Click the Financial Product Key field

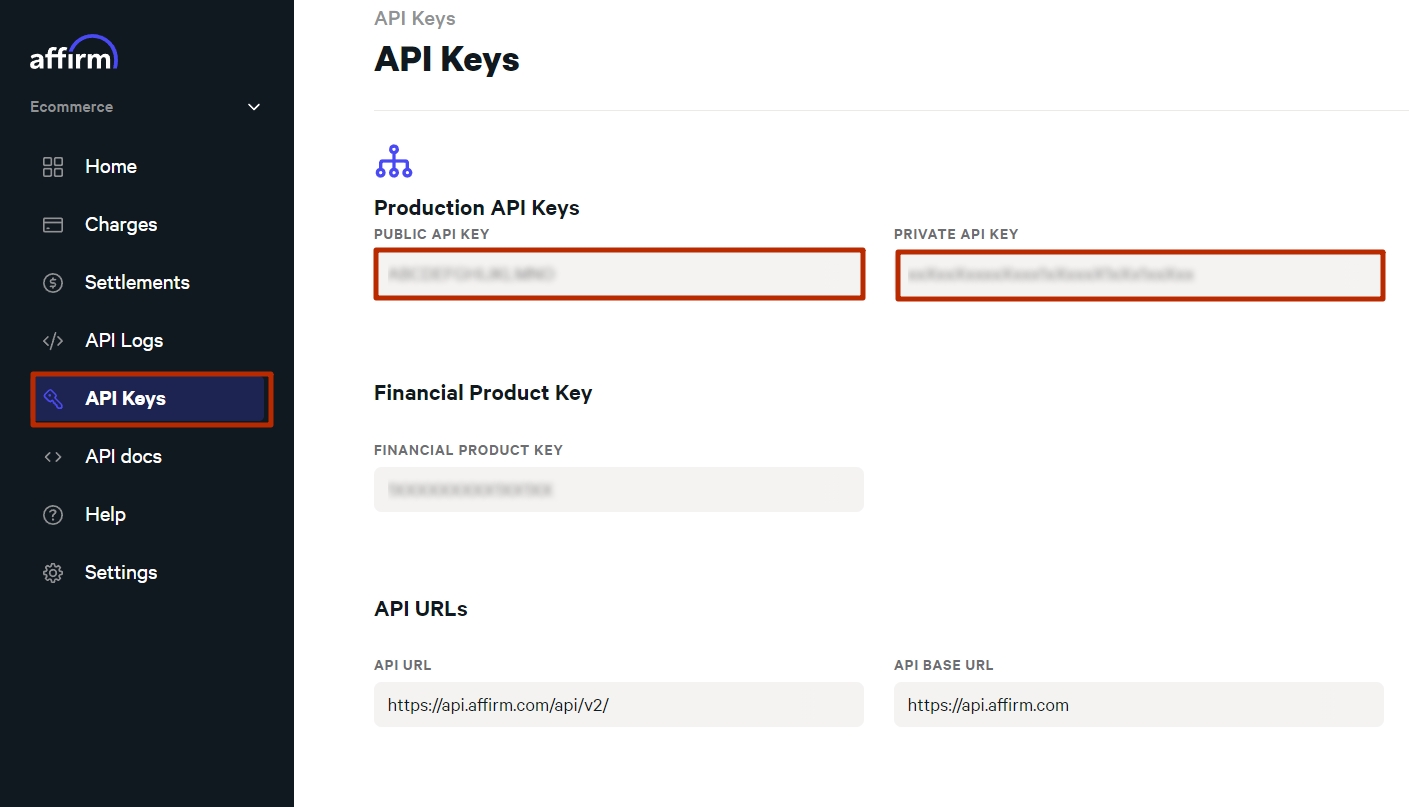click(618, 490)
